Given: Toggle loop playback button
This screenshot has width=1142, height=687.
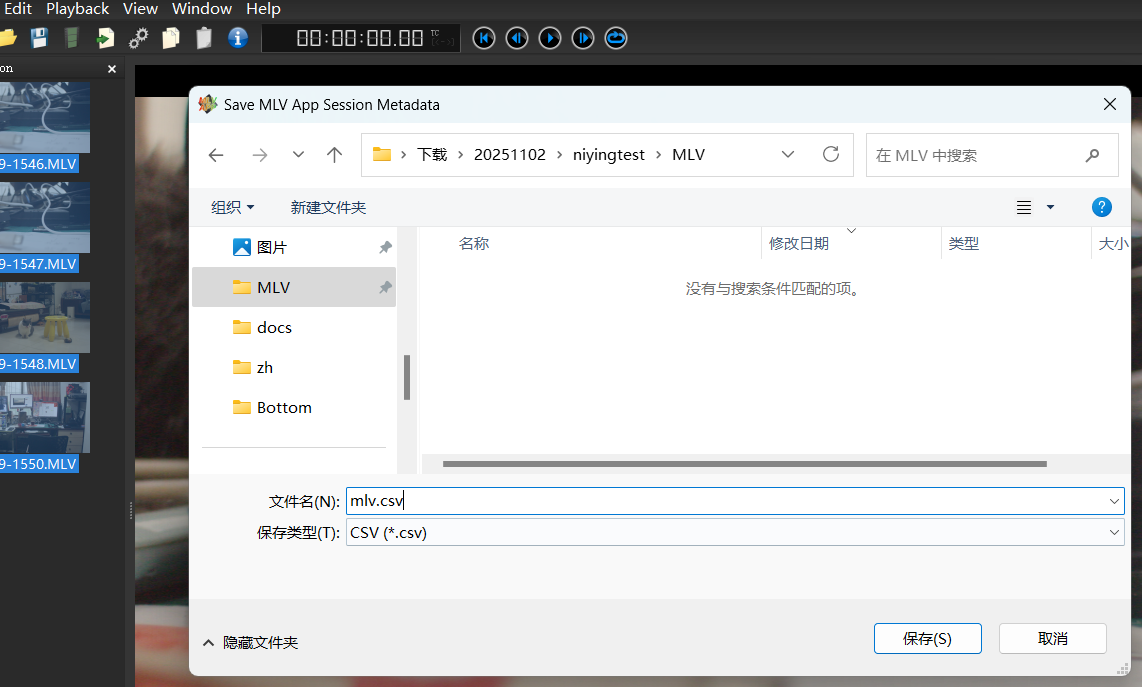Looking at the screenshot, I should pyautogui.click(x=616, y=38).
